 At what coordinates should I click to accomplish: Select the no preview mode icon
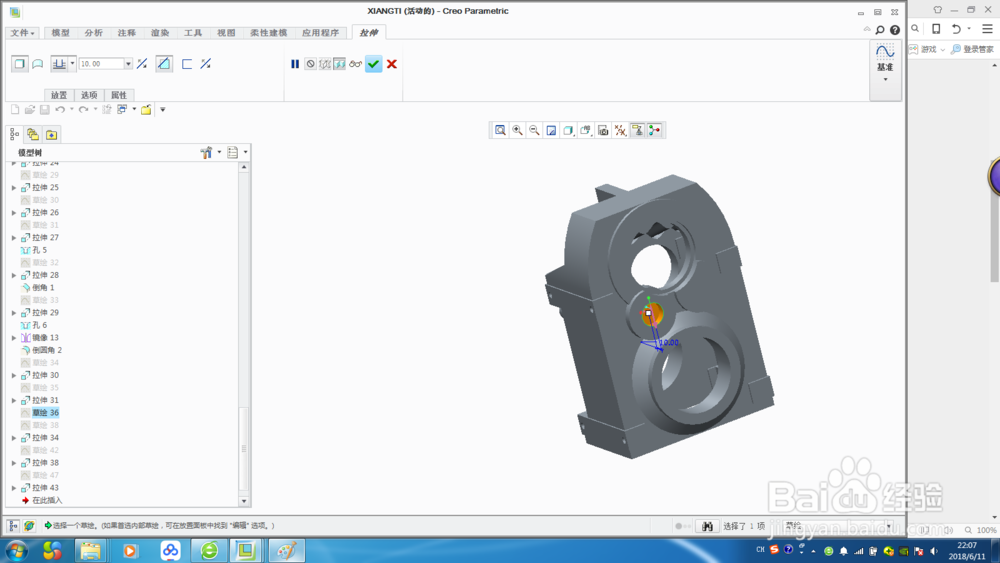click(x=310, y=64)
